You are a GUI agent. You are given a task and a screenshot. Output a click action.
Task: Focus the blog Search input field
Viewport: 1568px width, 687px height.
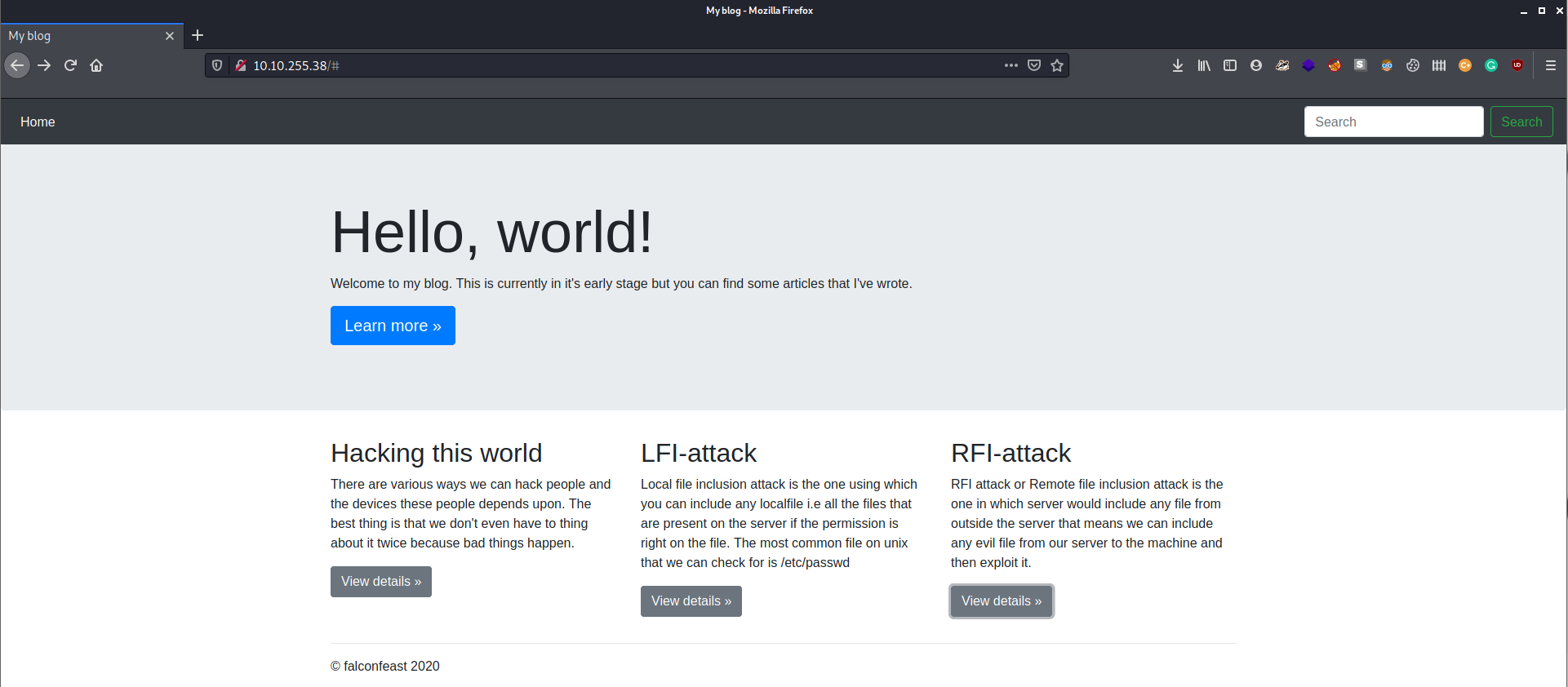[1393, 122]
